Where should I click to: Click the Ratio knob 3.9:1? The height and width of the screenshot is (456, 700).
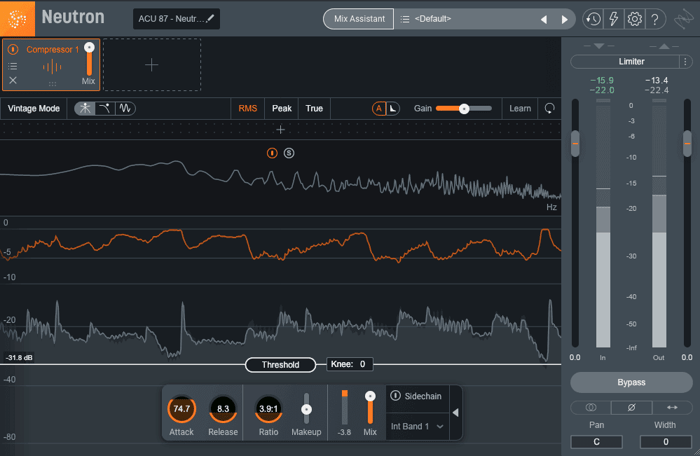[268, 409]
